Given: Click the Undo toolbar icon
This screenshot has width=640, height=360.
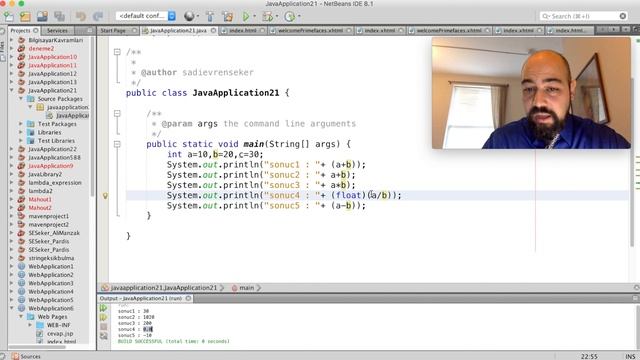Looking at the screenshot, I should point(81,16).
